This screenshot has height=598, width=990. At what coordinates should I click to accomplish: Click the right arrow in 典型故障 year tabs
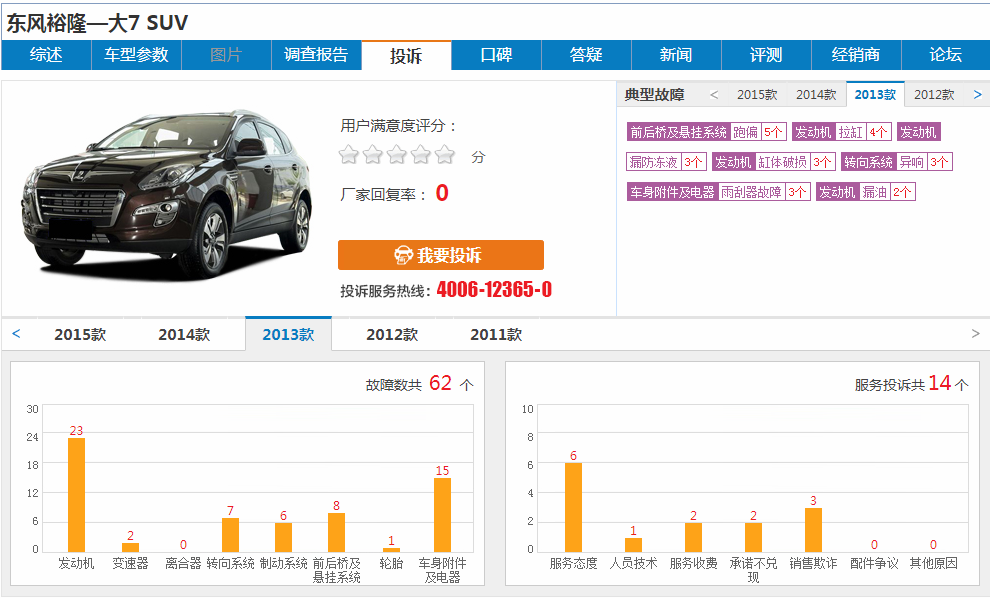[977, 95]
